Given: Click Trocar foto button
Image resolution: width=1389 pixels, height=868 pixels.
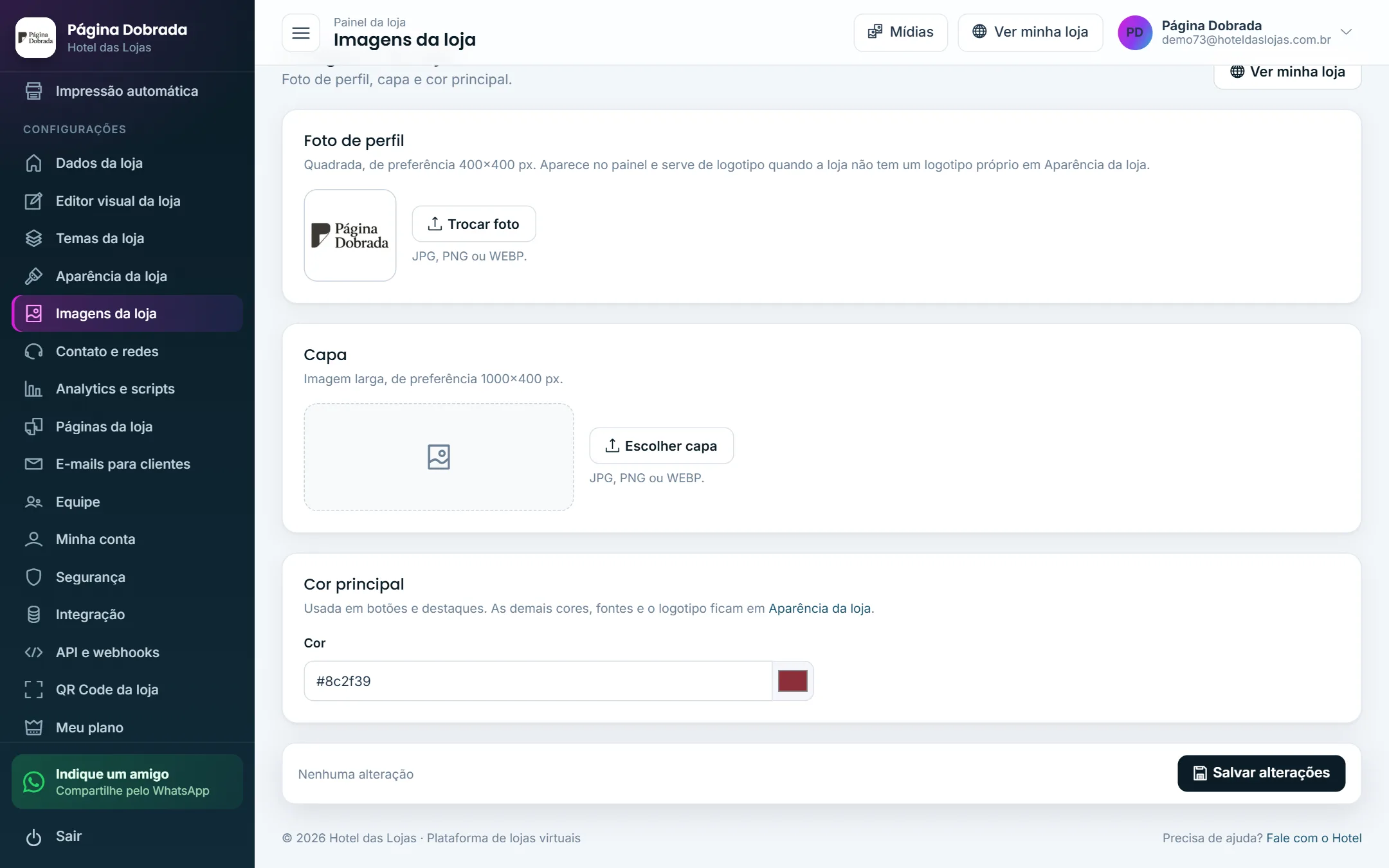Looking at the screenshot, I should [x=474, y=224].
